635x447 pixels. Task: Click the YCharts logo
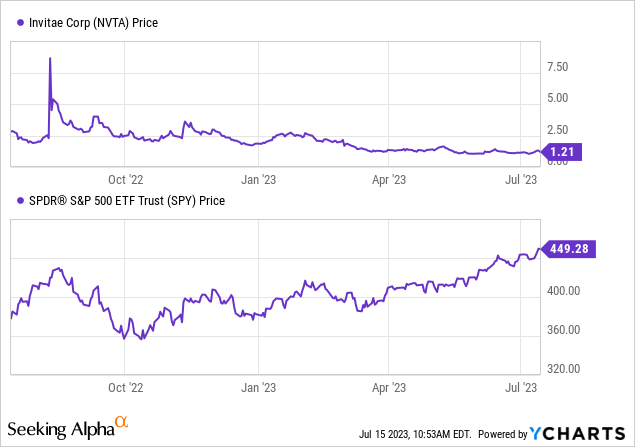580,433
